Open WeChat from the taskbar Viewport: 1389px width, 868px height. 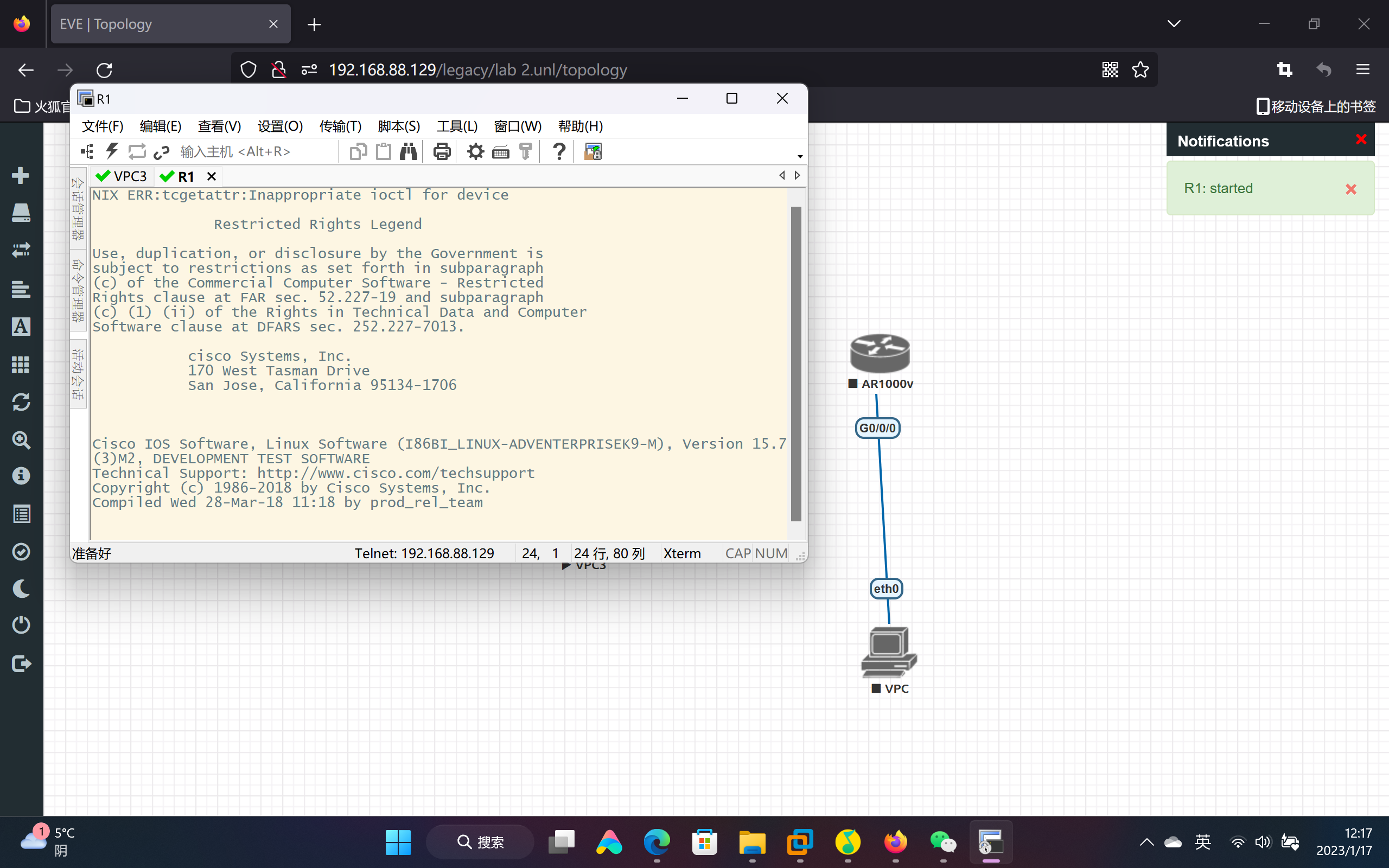[x=942, y=842]
